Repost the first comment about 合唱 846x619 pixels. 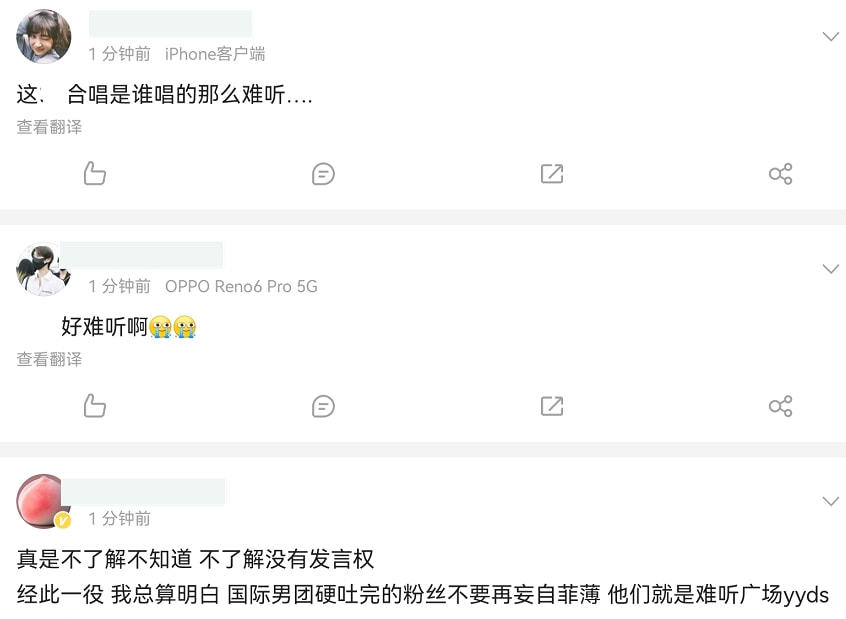click(552, 174)
